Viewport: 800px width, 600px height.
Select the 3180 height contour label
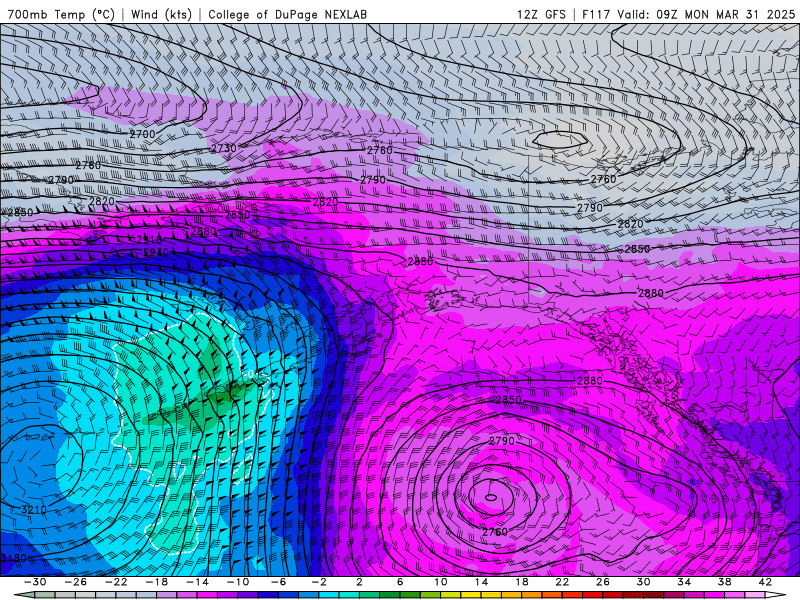click(x=13, y=559)
